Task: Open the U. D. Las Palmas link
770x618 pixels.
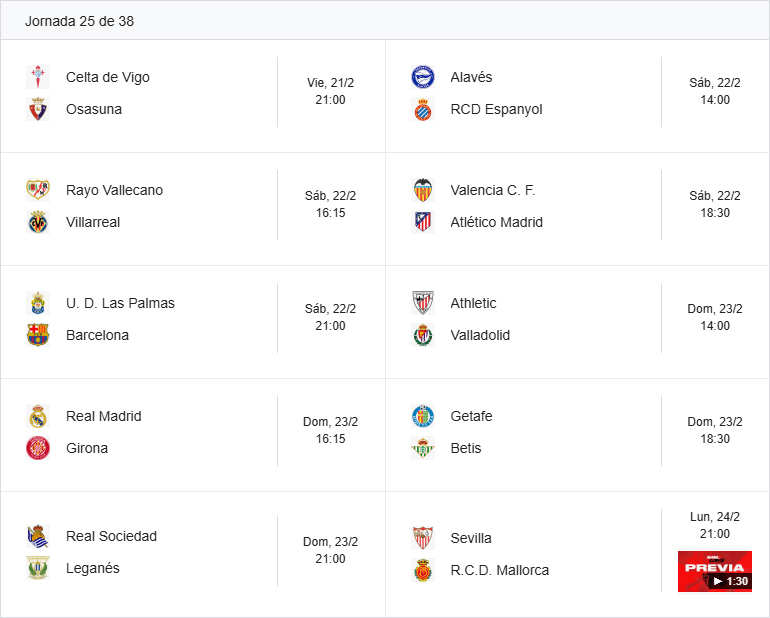Action: click(120, 303)
